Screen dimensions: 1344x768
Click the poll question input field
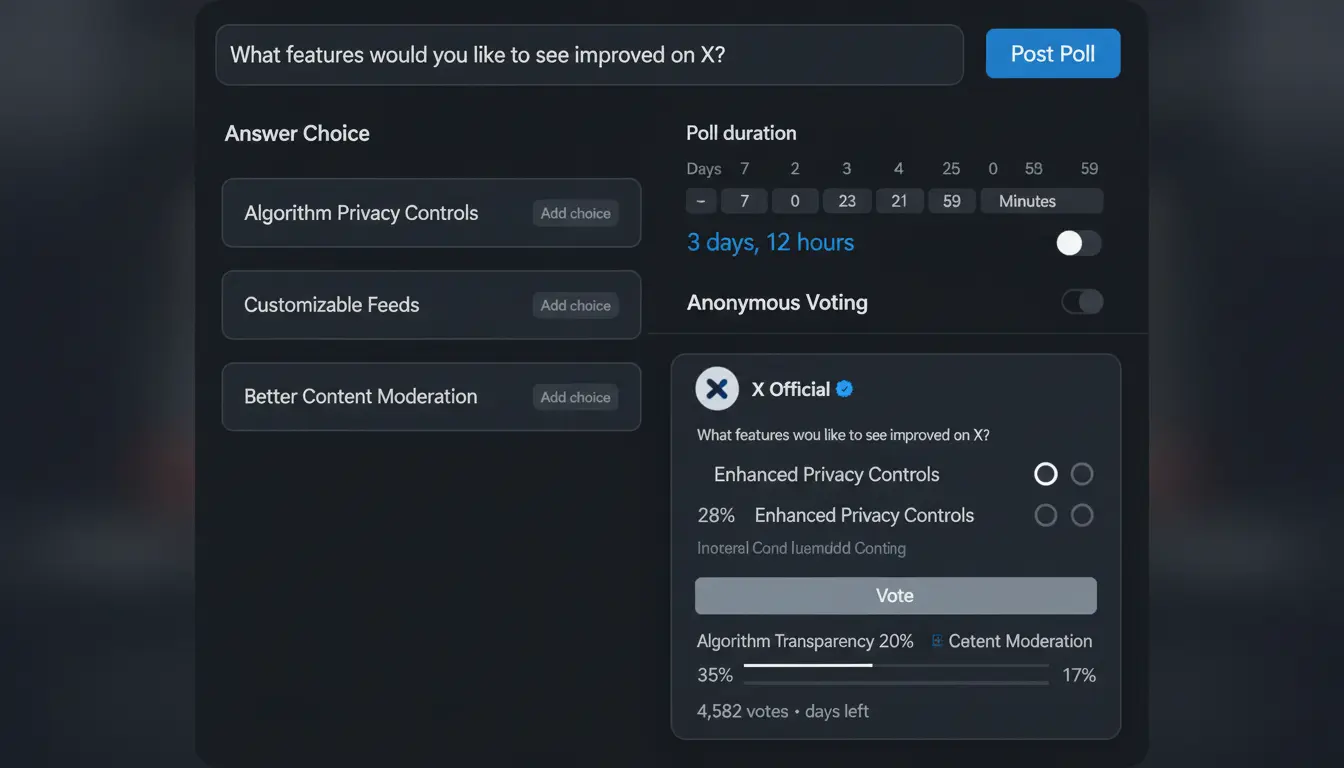point(590,55)
